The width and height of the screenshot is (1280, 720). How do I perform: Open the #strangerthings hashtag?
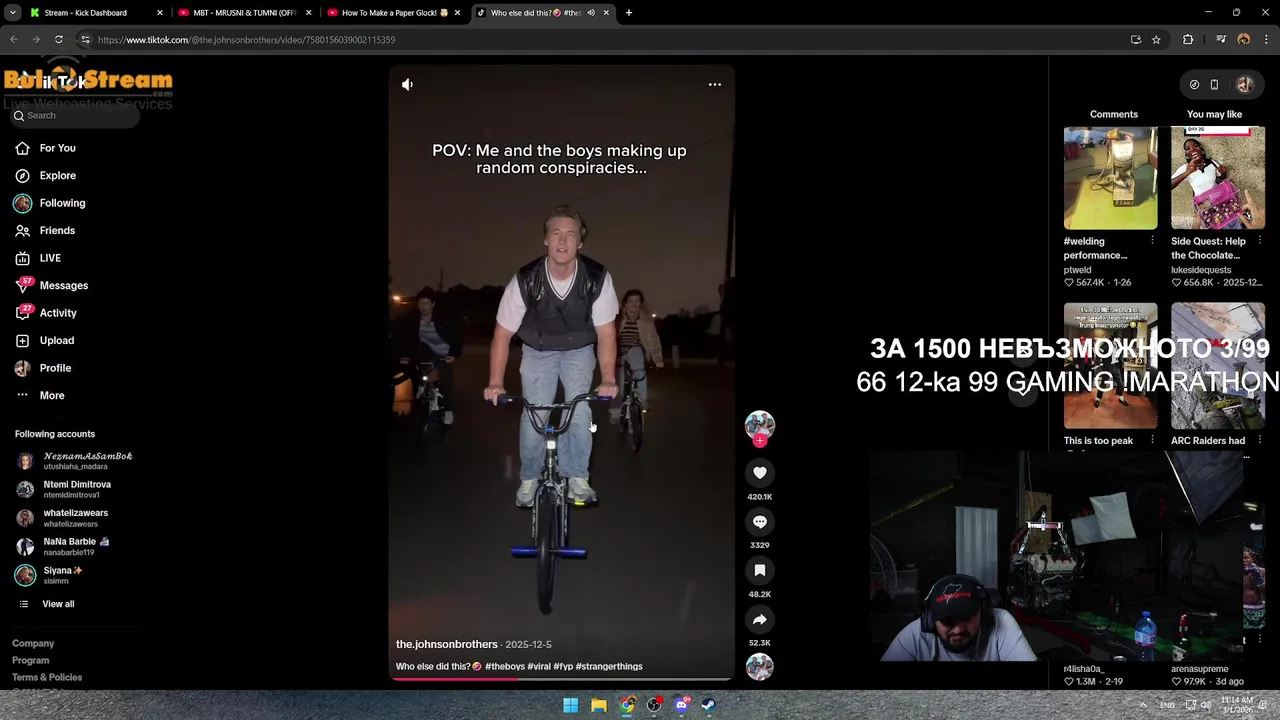pyautogui.click(x=609, y=667)
